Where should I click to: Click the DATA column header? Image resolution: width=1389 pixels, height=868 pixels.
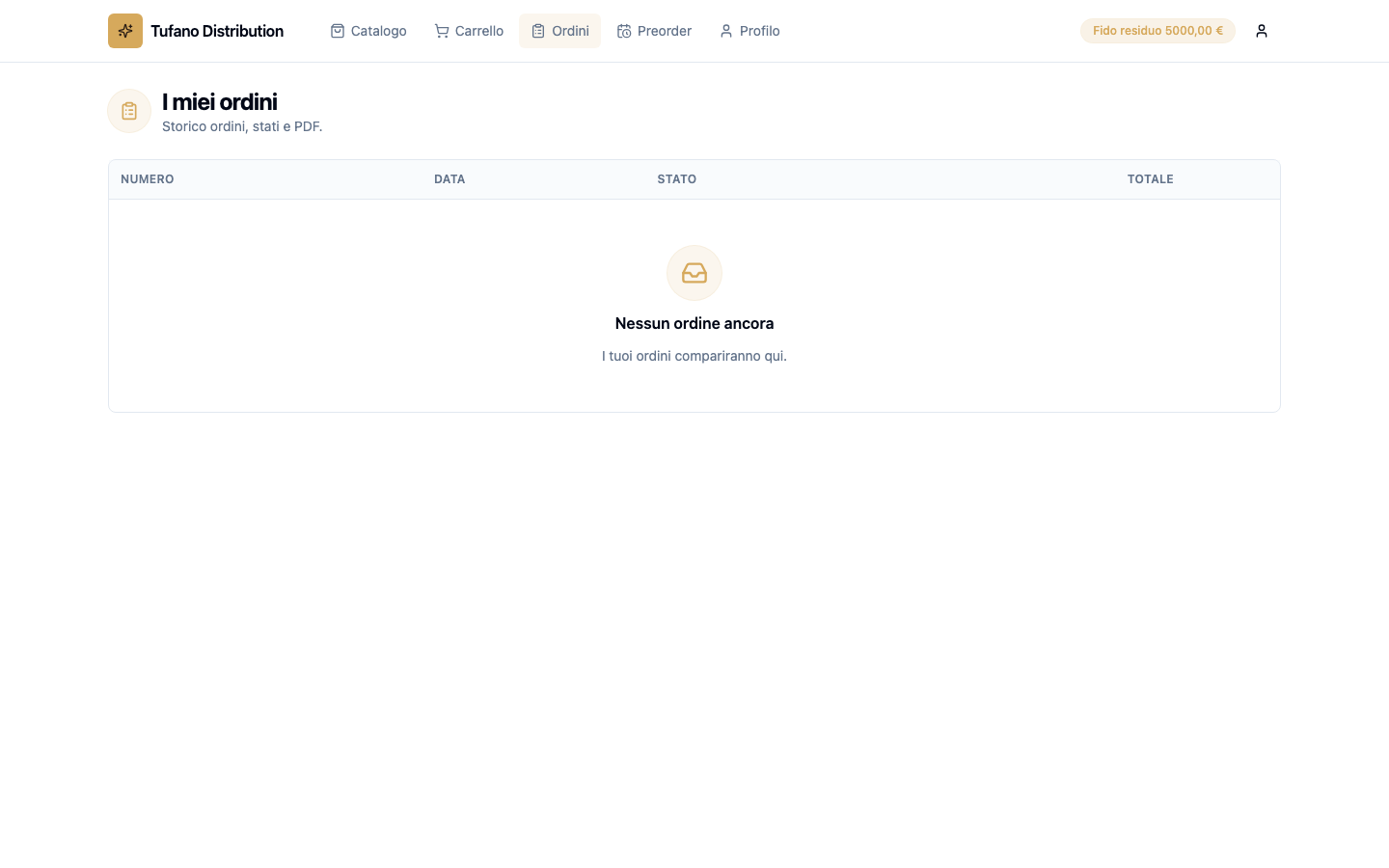(x=449, y=179)
